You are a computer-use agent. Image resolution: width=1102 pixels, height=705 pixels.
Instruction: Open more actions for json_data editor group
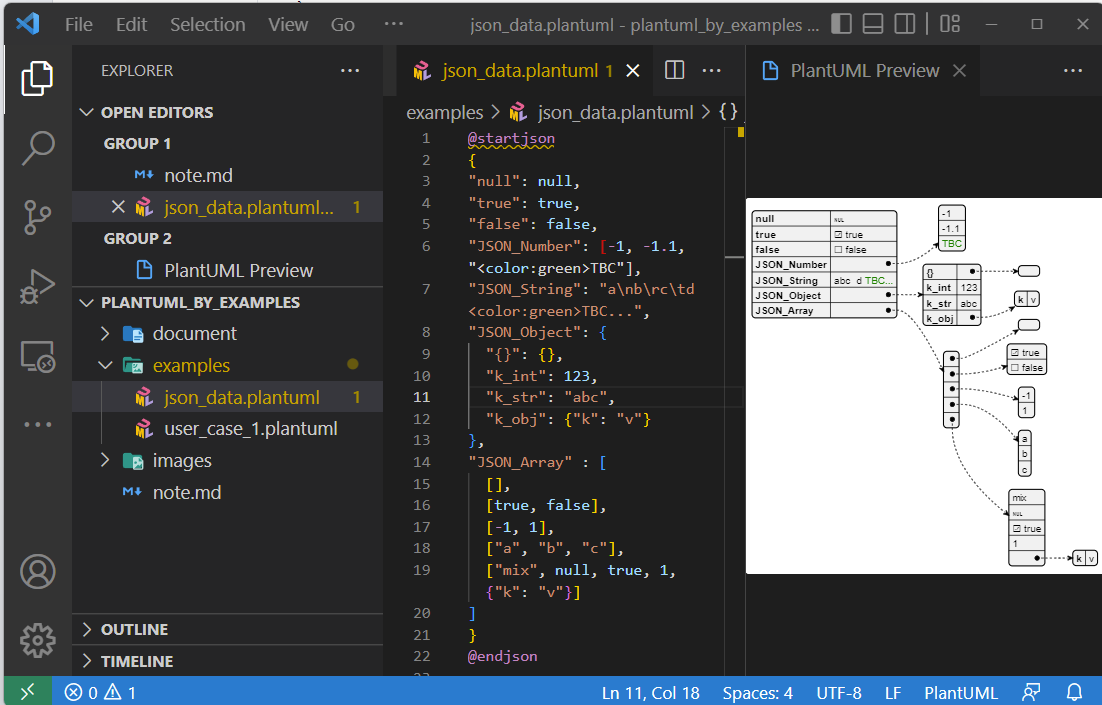711,70
